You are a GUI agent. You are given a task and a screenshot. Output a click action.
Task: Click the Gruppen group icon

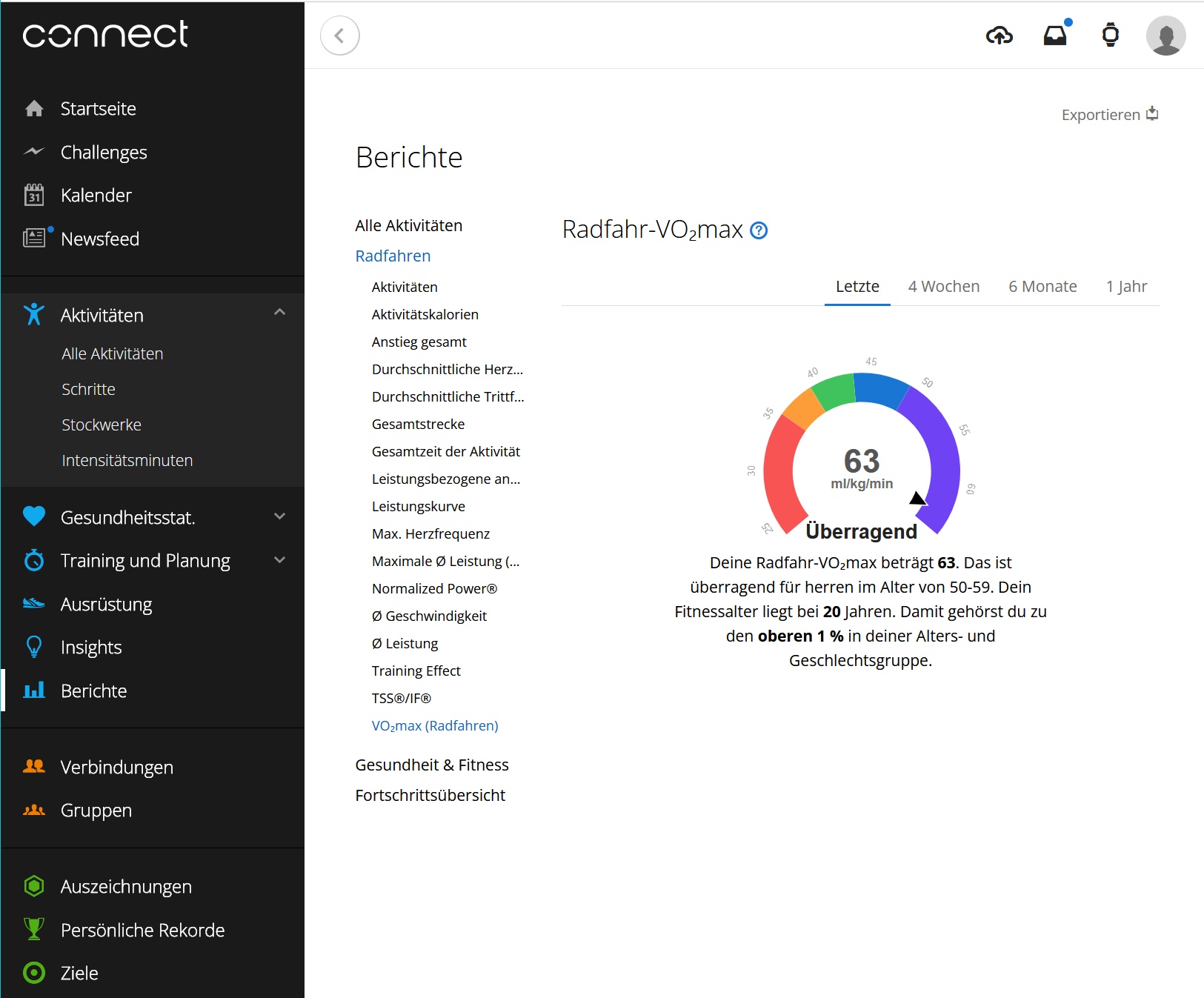click(34, 810)
